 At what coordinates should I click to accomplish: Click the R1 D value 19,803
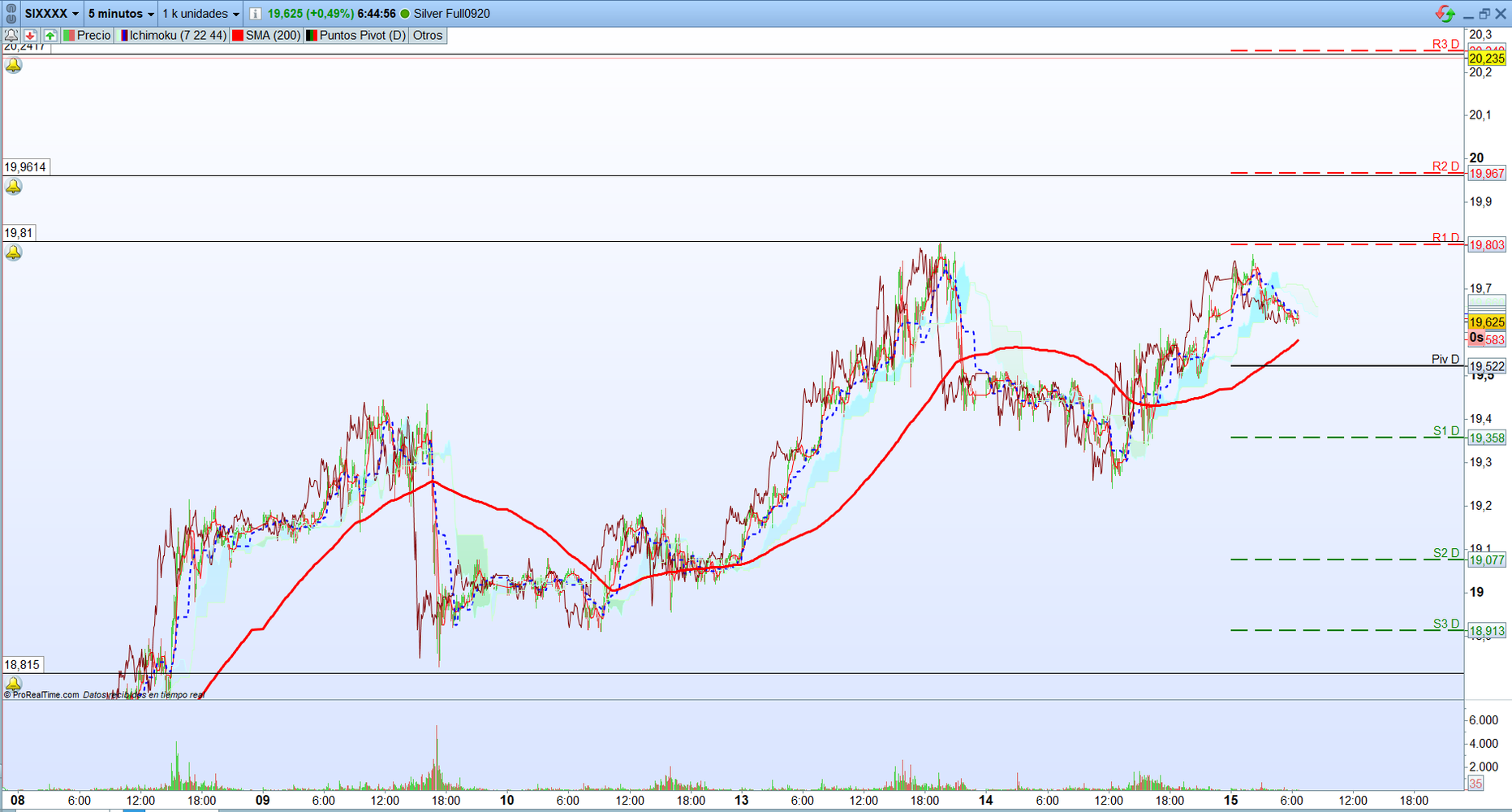pyautogui.click(x=1487, y=245)
